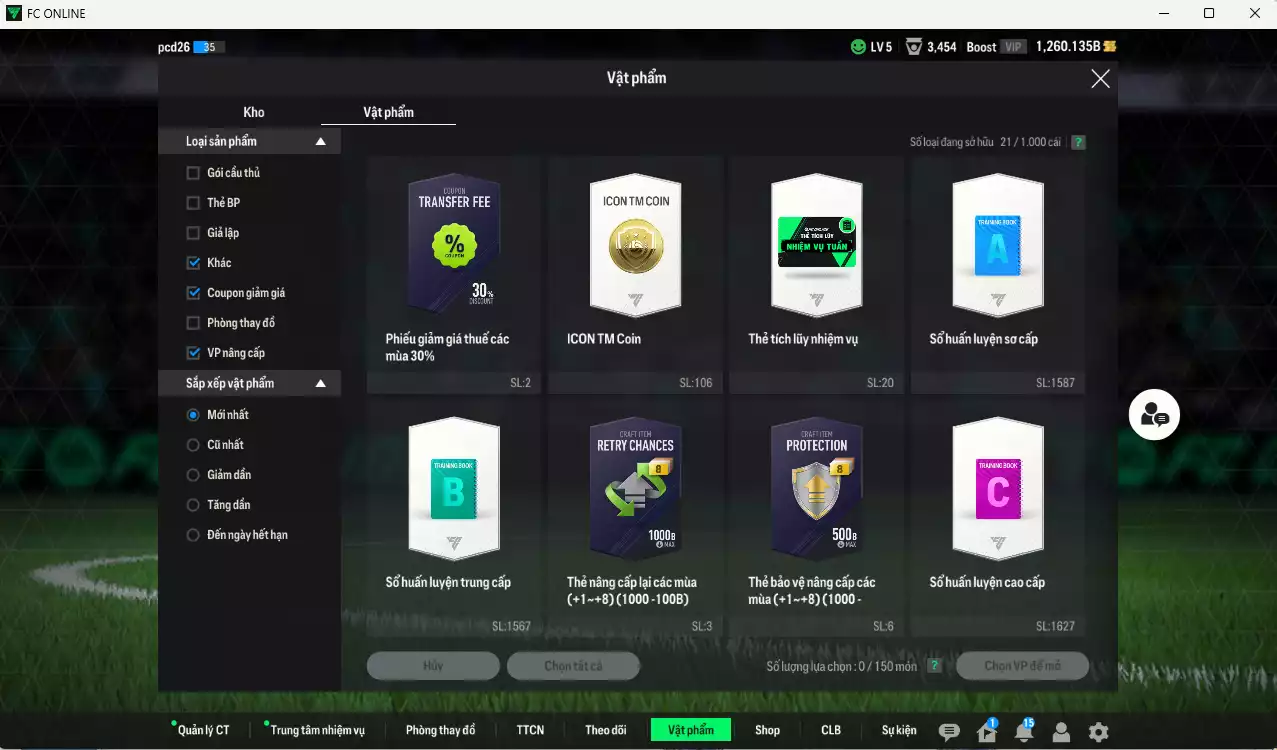1277x750 pixels.
Task: Click the Chọn VP để mở button
Action: pos(1022,666)
